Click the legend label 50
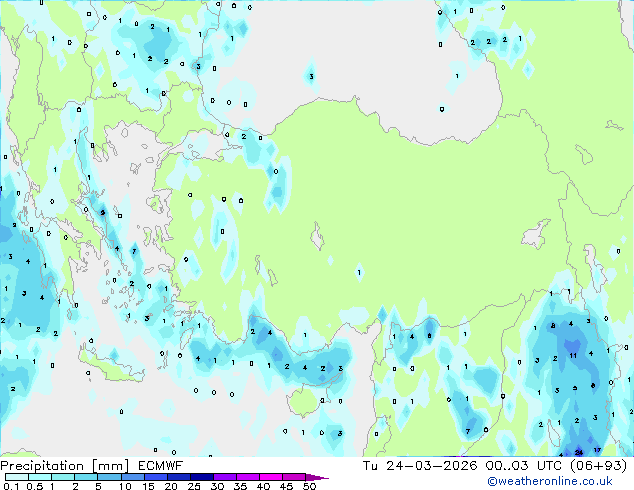The image size is (634, 490). pyautogui.click(x=310, y=486)
